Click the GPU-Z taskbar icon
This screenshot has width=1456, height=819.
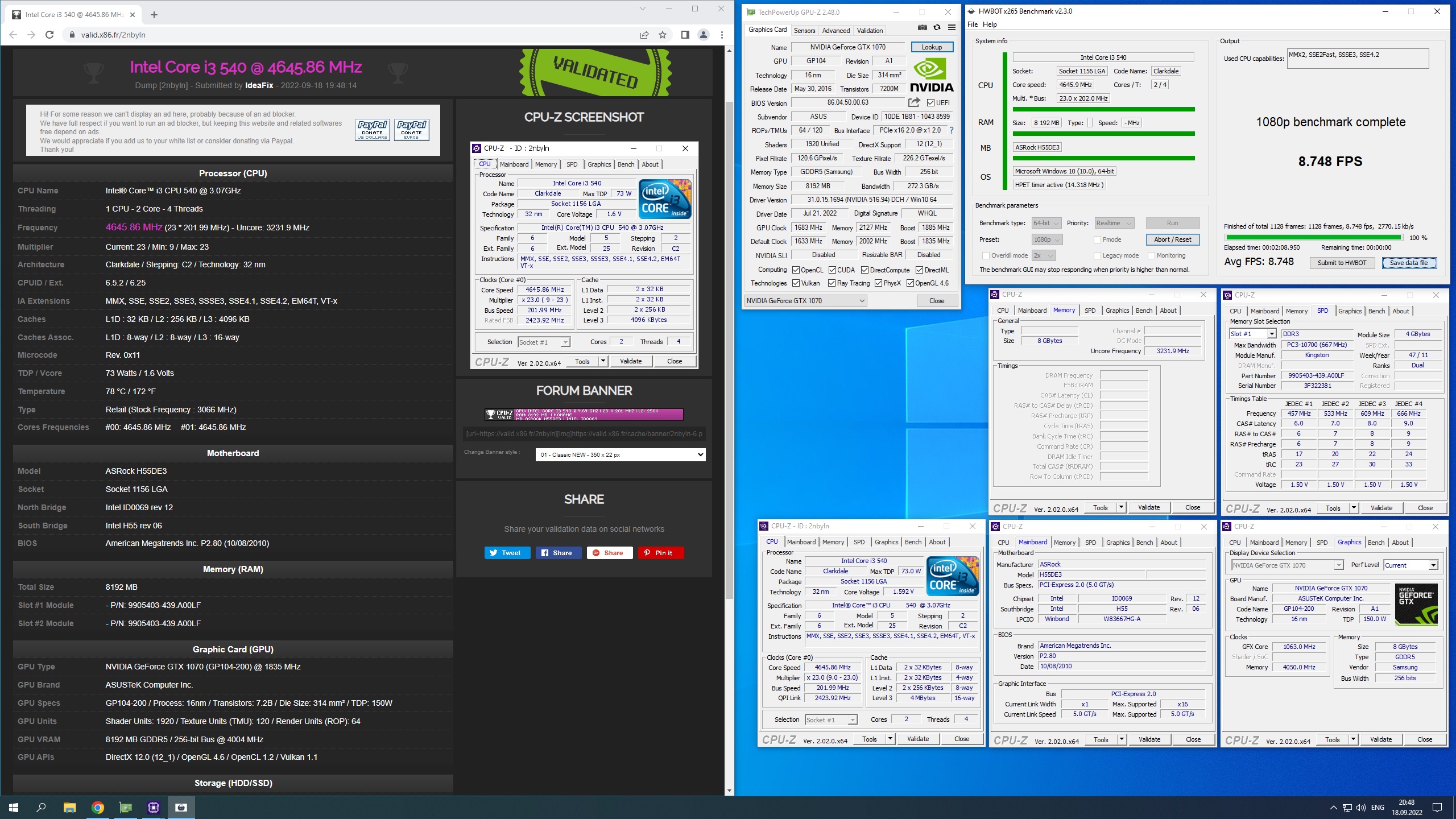coord(125,808)
